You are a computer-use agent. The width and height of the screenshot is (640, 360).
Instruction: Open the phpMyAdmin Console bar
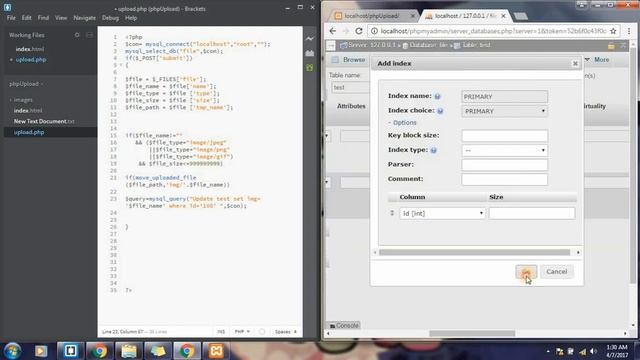coord(344,325)
